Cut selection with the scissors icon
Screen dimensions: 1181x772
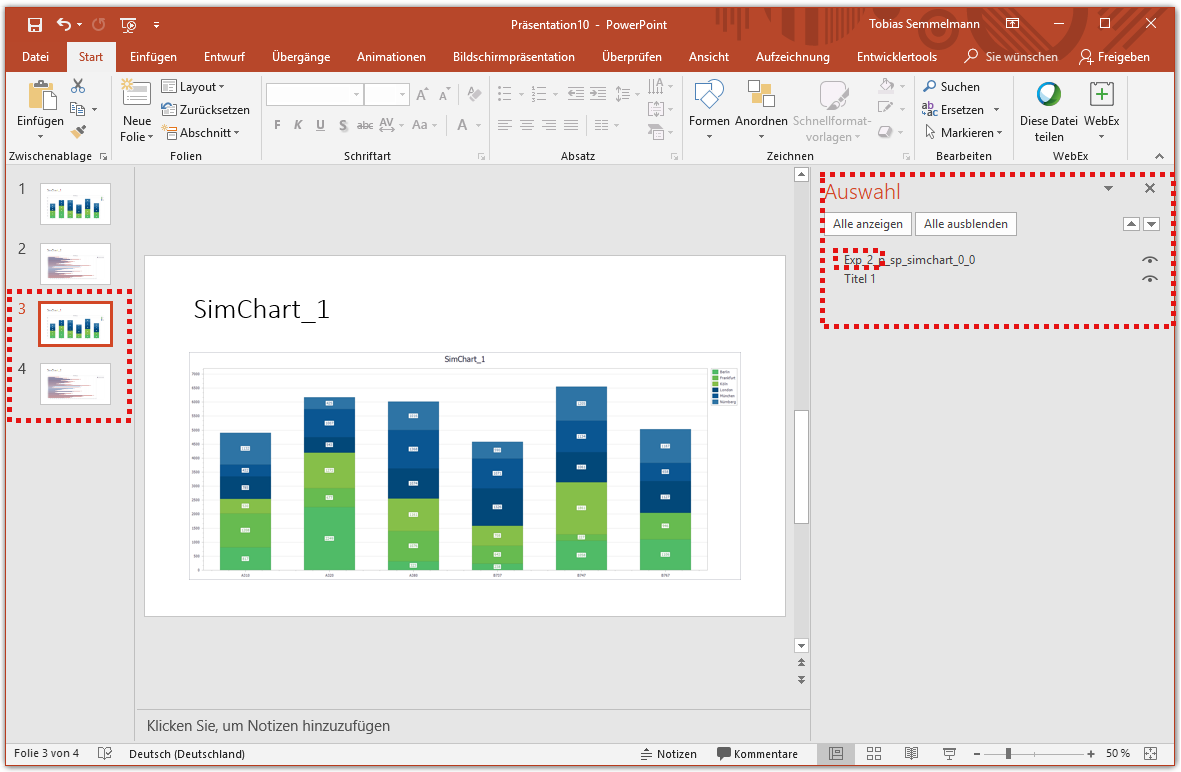(x=78, y=87)
